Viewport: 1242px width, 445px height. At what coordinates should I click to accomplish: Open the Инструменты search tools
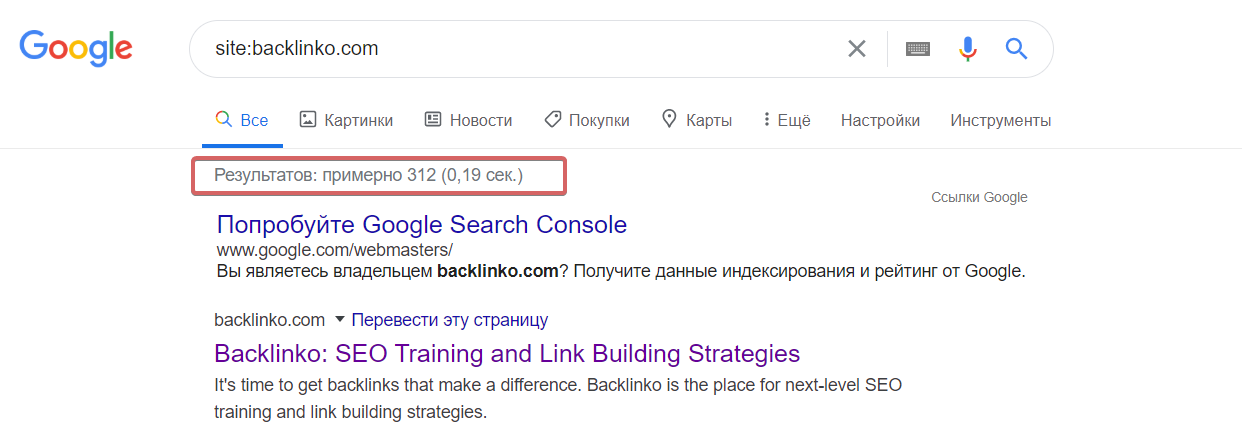1000,120
